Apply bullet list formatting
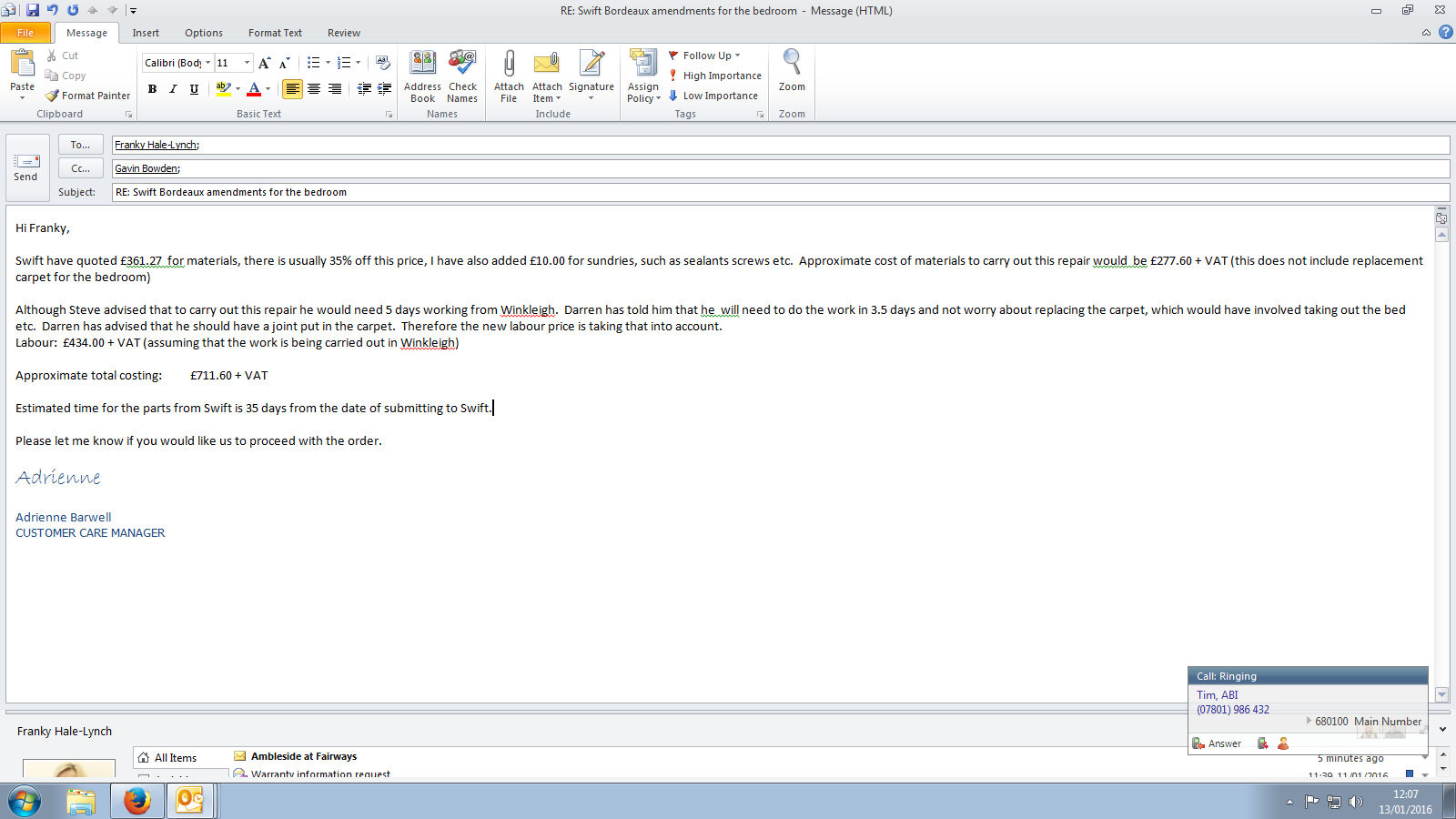The height and width of the screenshot is (819, 1456). pos(313,63)
